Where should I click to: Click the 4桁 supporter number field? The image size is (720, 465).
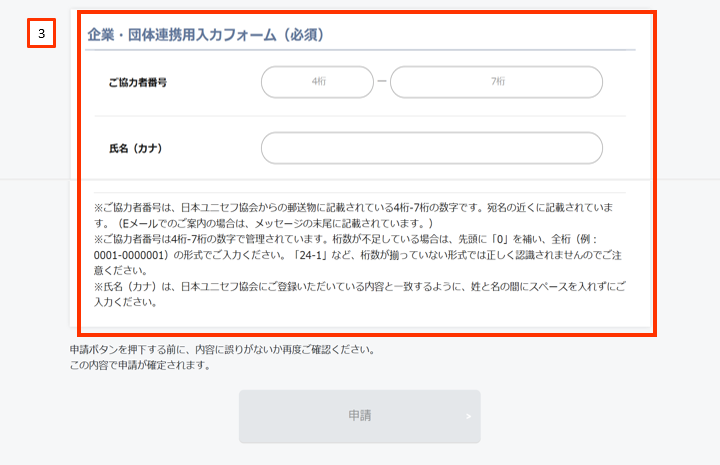(x=317, y=82)
